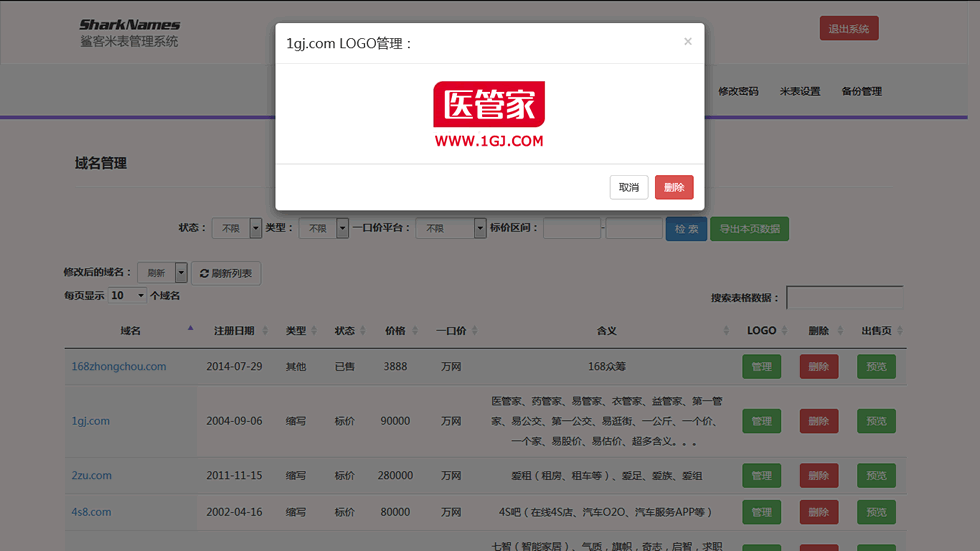This screenshot has width=980, height=551.
Task: Sort by 删除 column header
Action: 818,330
